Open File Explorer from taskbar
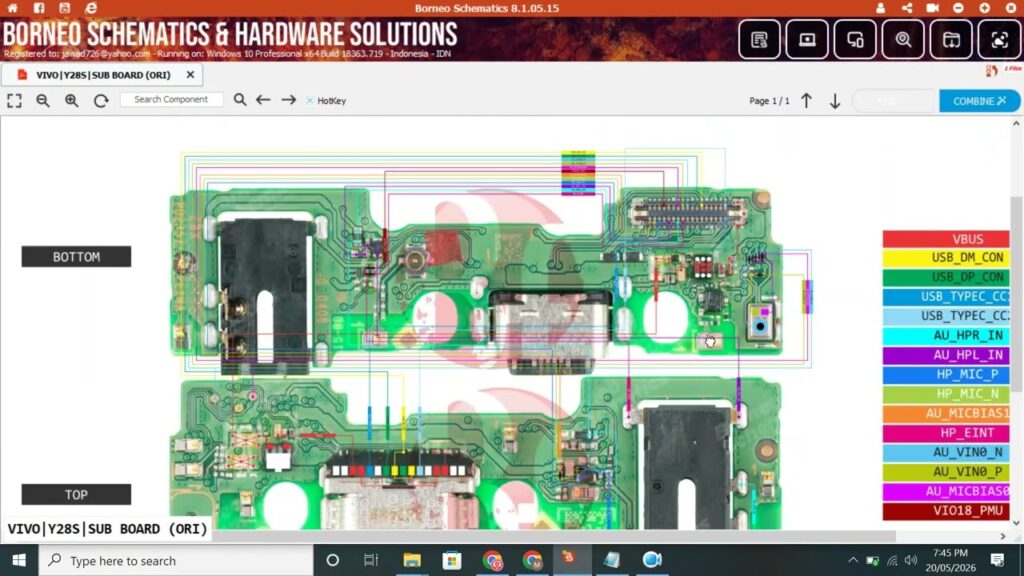The image size is (1024, 576). [411, 560]
